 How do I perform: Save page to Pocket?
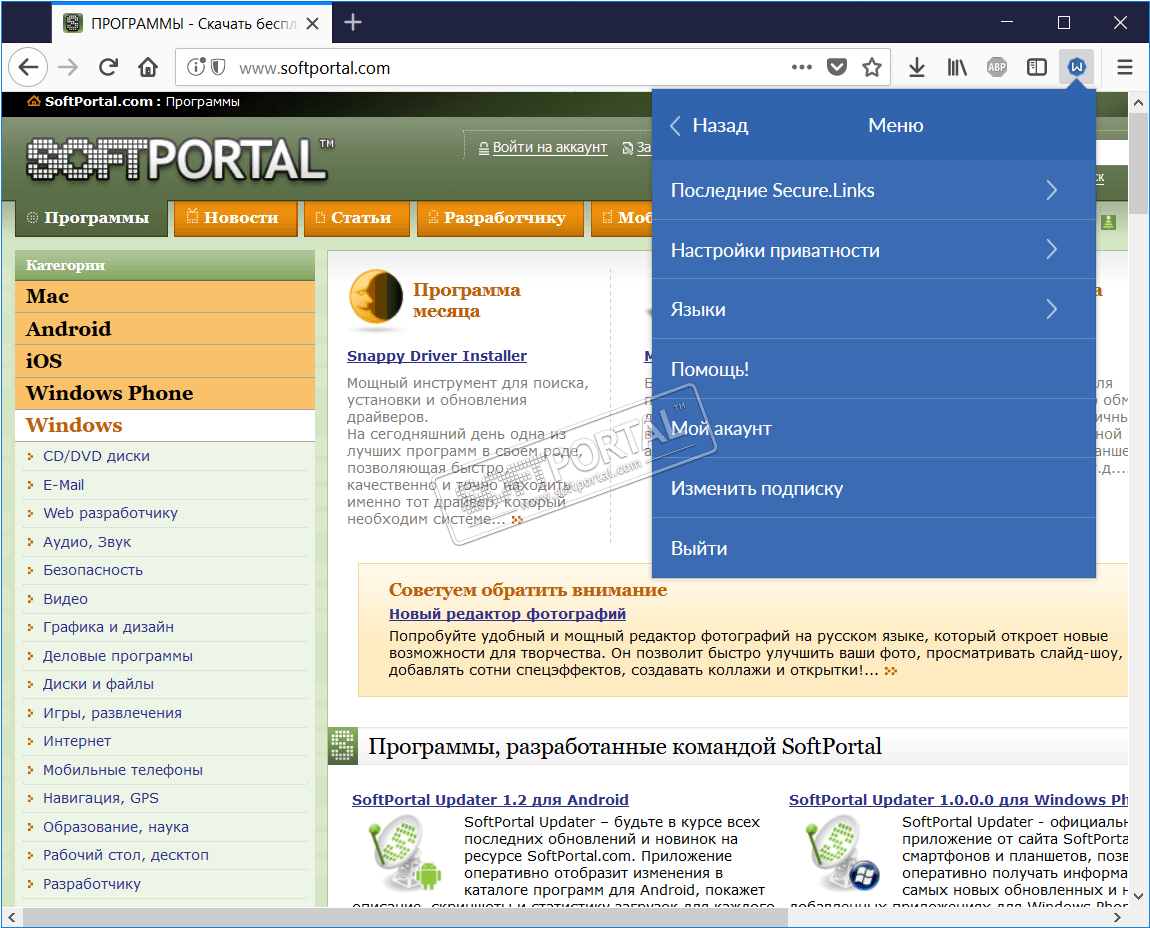(837, 67)
